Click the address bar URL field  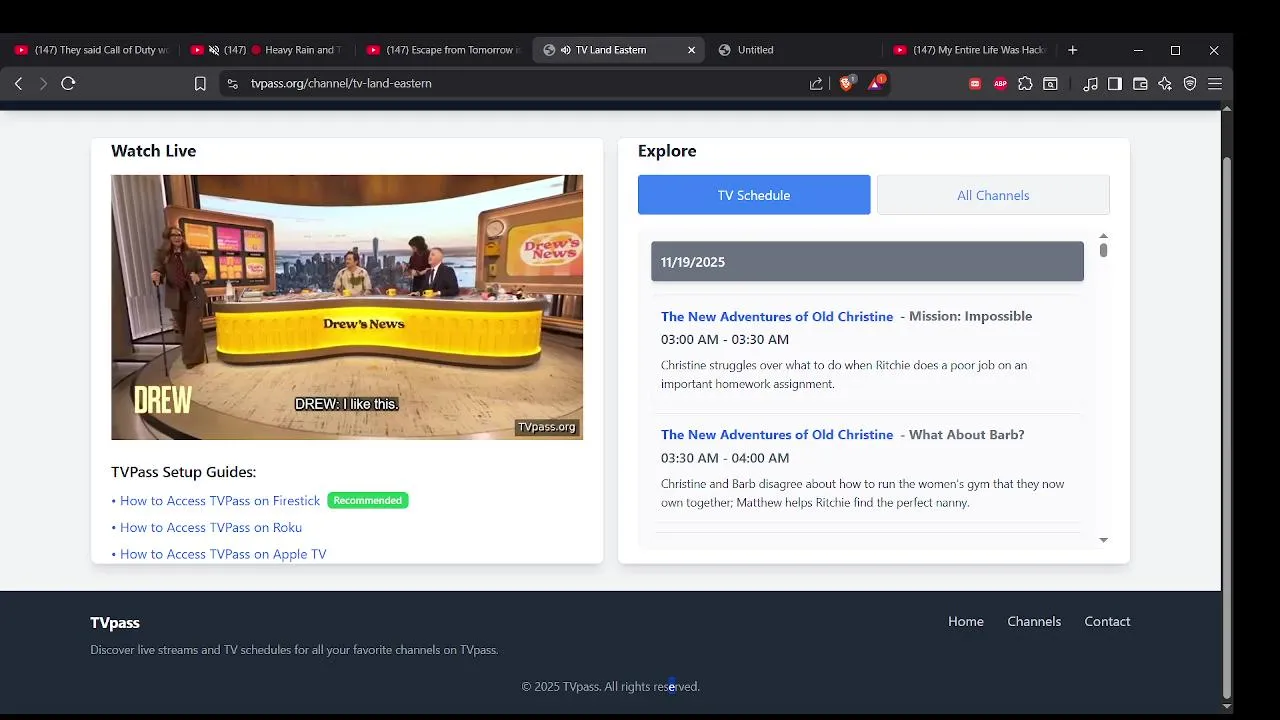(x=520, y=84)
